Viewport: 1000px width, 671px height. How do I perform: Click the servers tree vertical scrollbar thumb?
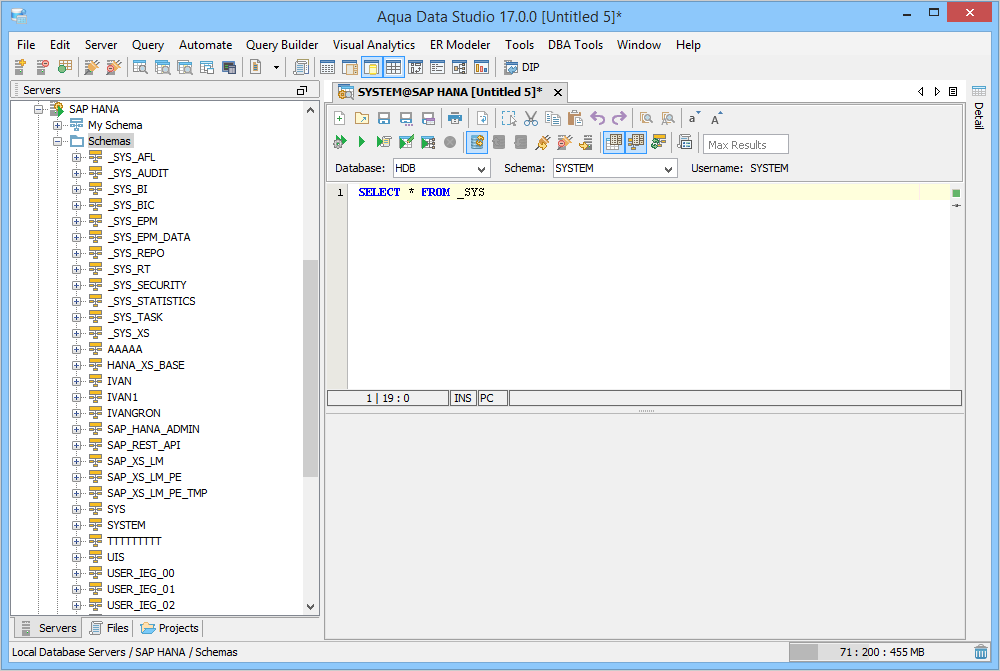click(311, 368)
